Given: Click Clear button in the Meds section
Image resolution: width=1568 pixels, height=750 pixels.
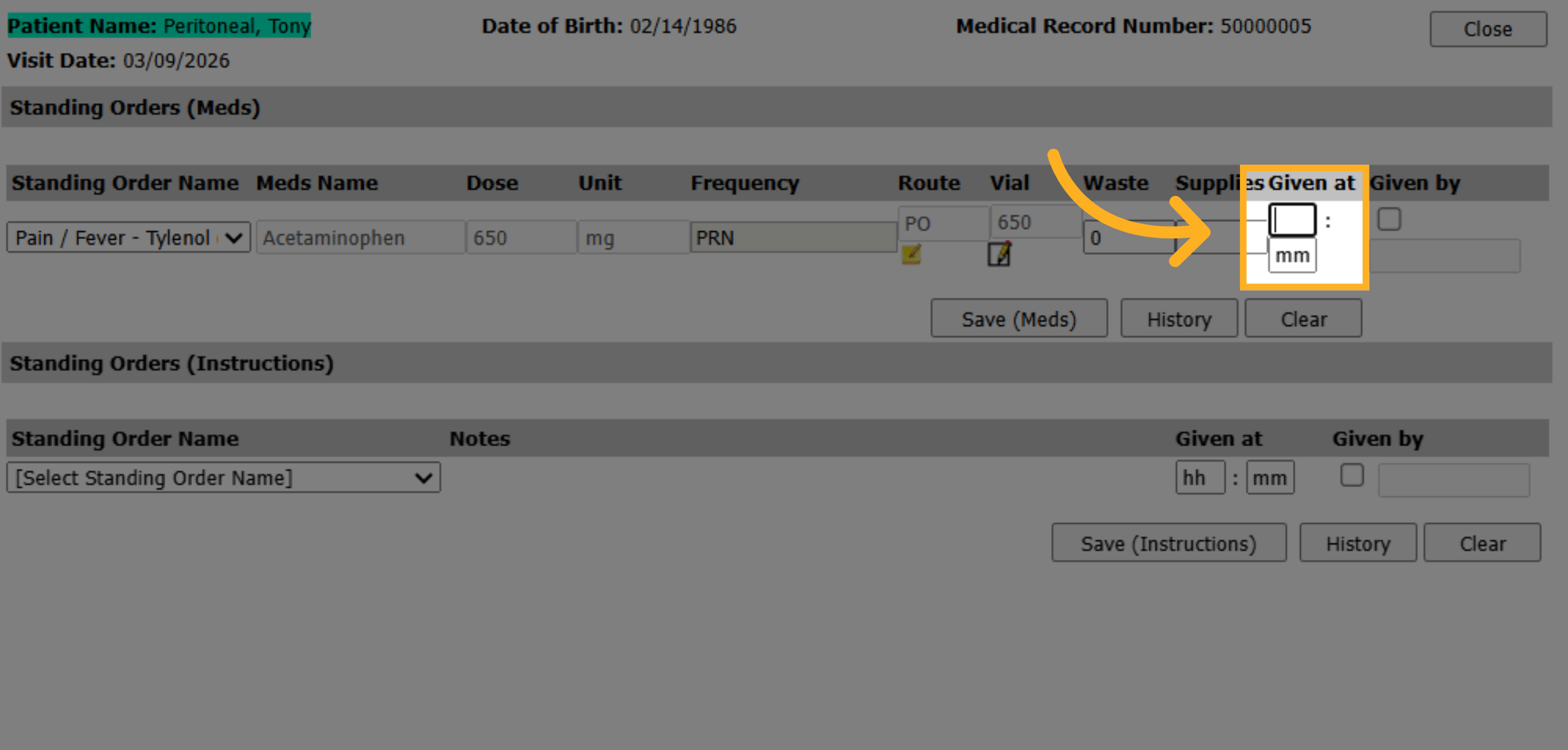Looking at the screenshot, I should [x=1303, y=319].
